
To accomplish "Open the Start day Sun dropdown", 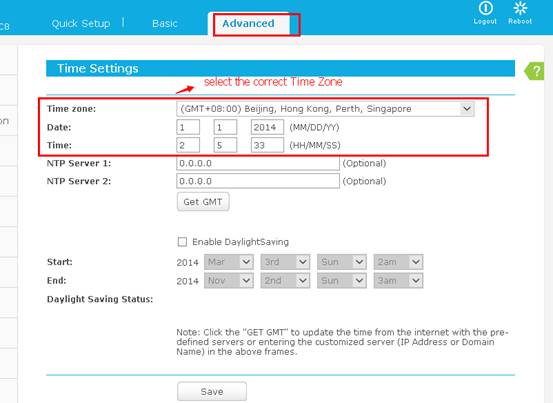I will (x=342, y=262).
